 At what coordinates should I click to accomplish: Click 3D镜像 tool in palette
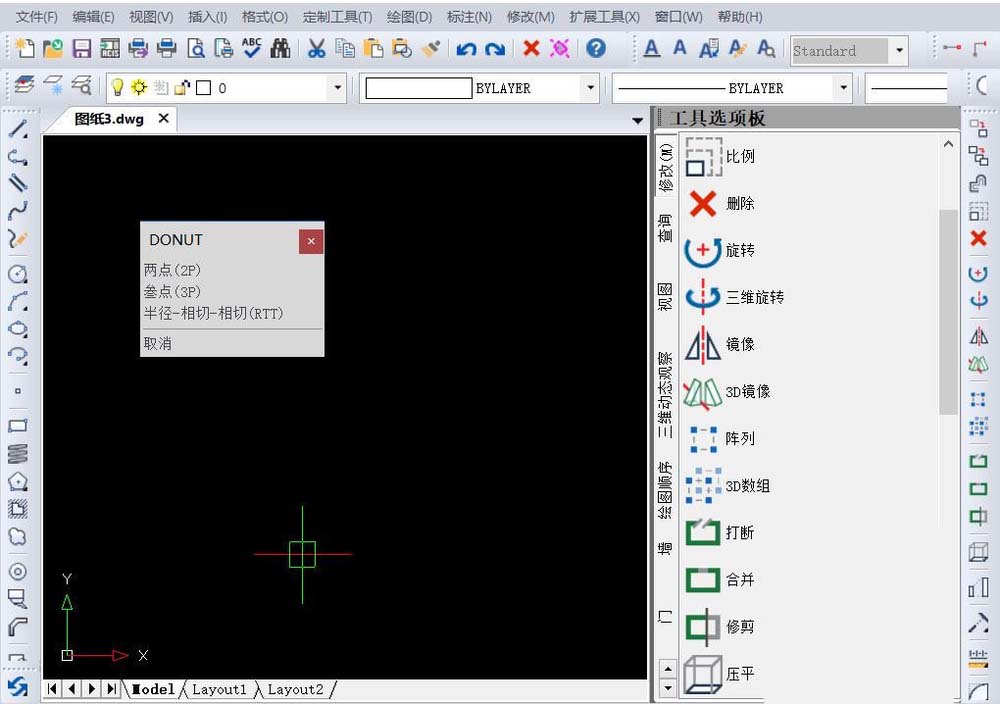click(727, 392)
